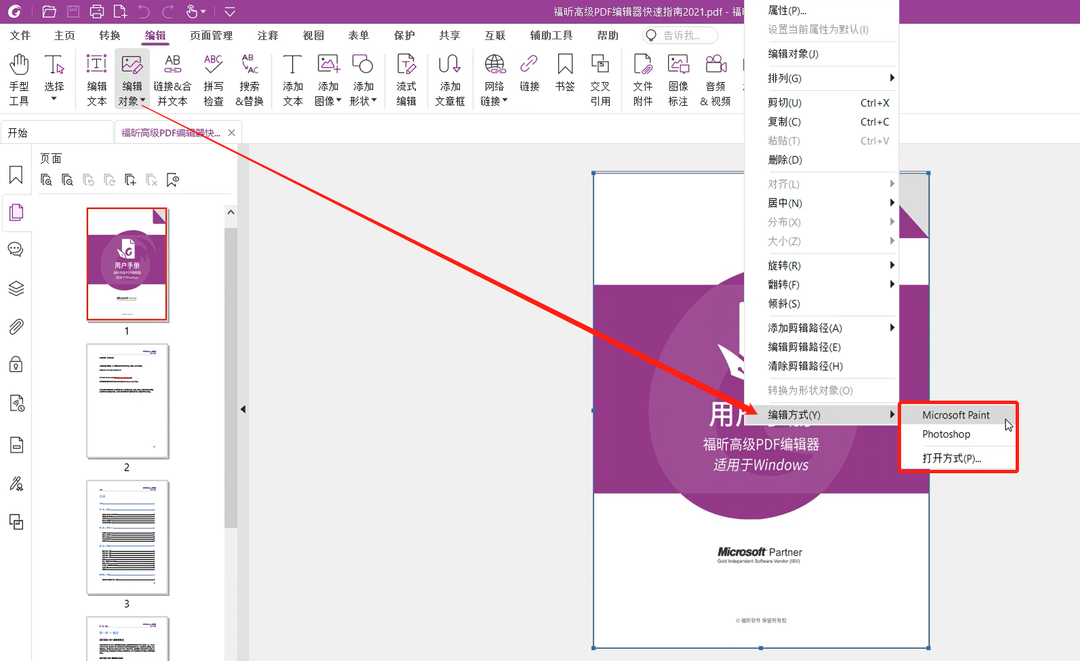Expand the Web Link dropdown arrow
Image resolution: width=1080 pixels, height=661 pixels.
coord(505,101)
